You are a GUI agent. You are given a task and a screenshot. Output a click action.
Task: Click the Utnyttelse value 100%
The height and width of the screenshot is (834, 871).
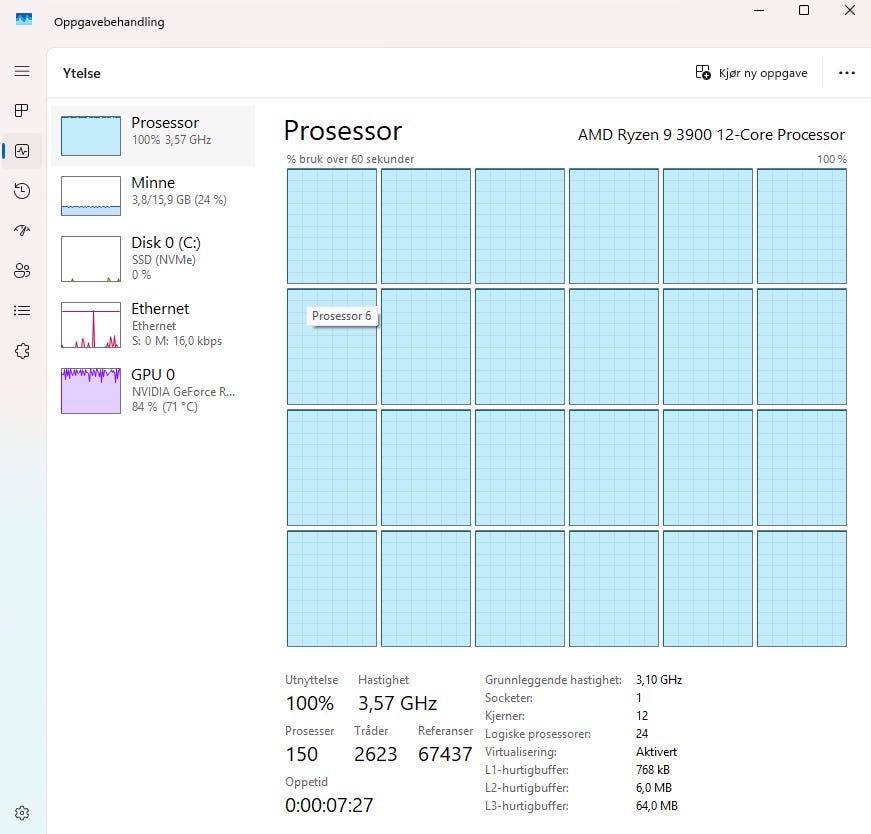[309, 703]
